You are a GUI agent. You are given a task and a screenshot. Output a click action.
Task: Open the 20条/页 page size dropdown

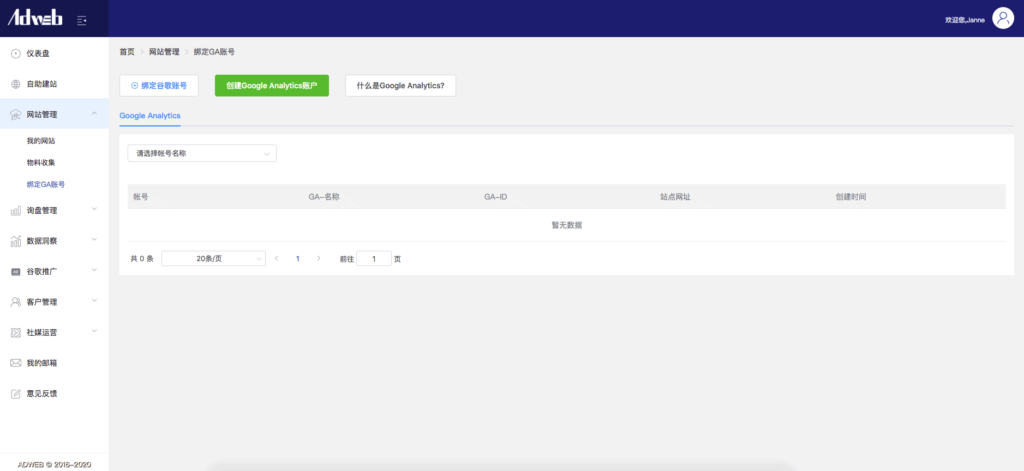[x=213, y=258]
